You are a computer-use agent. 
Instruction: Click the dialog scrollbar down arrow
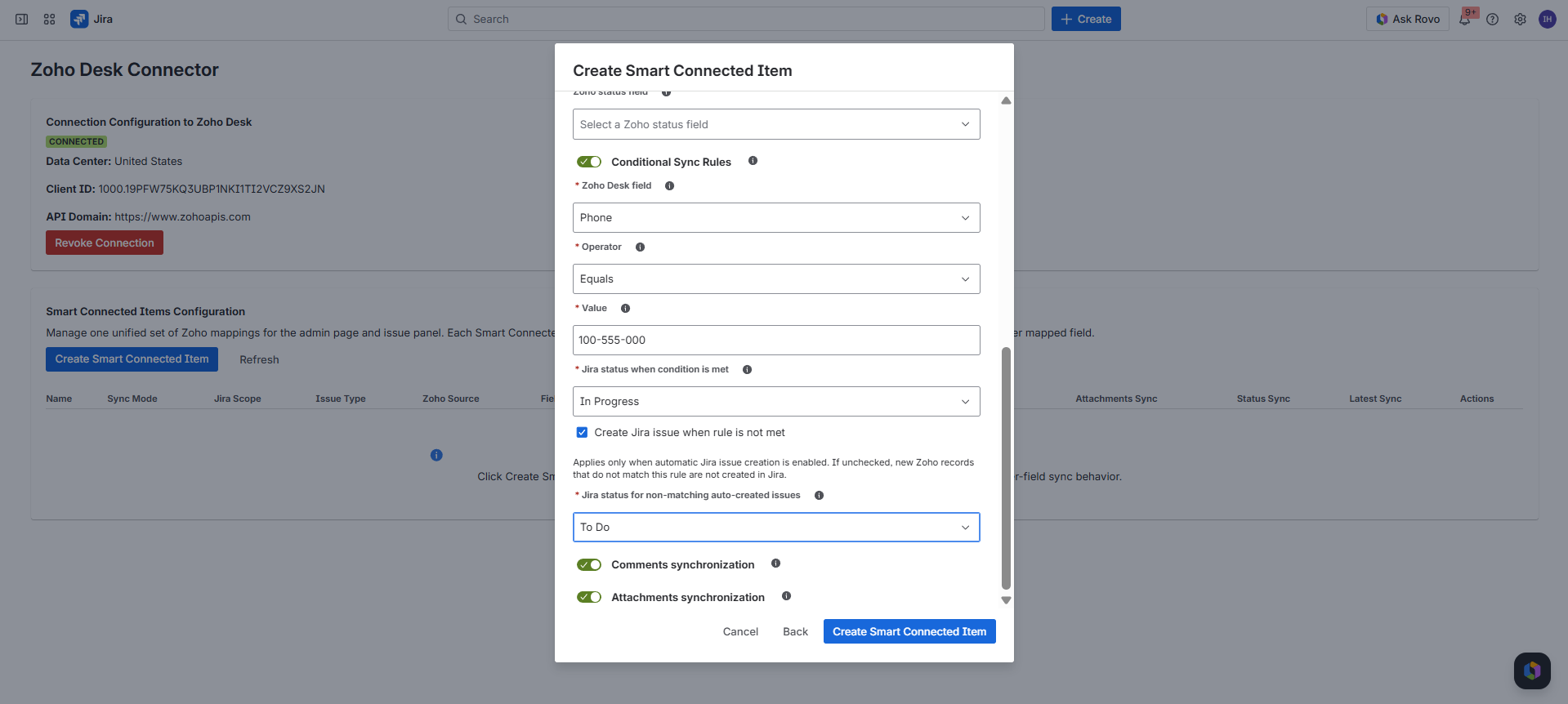1006,600
